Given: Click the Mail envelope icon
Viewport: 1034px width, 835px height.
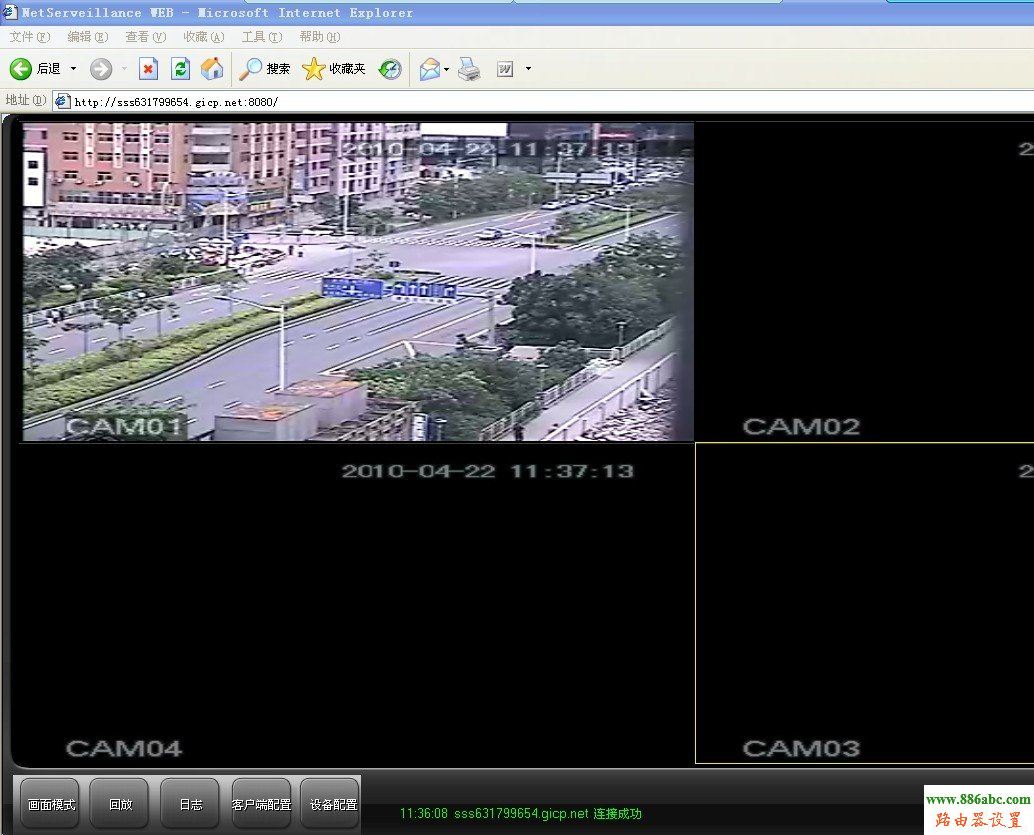Looking at the screenshot, I should [430, 69].
